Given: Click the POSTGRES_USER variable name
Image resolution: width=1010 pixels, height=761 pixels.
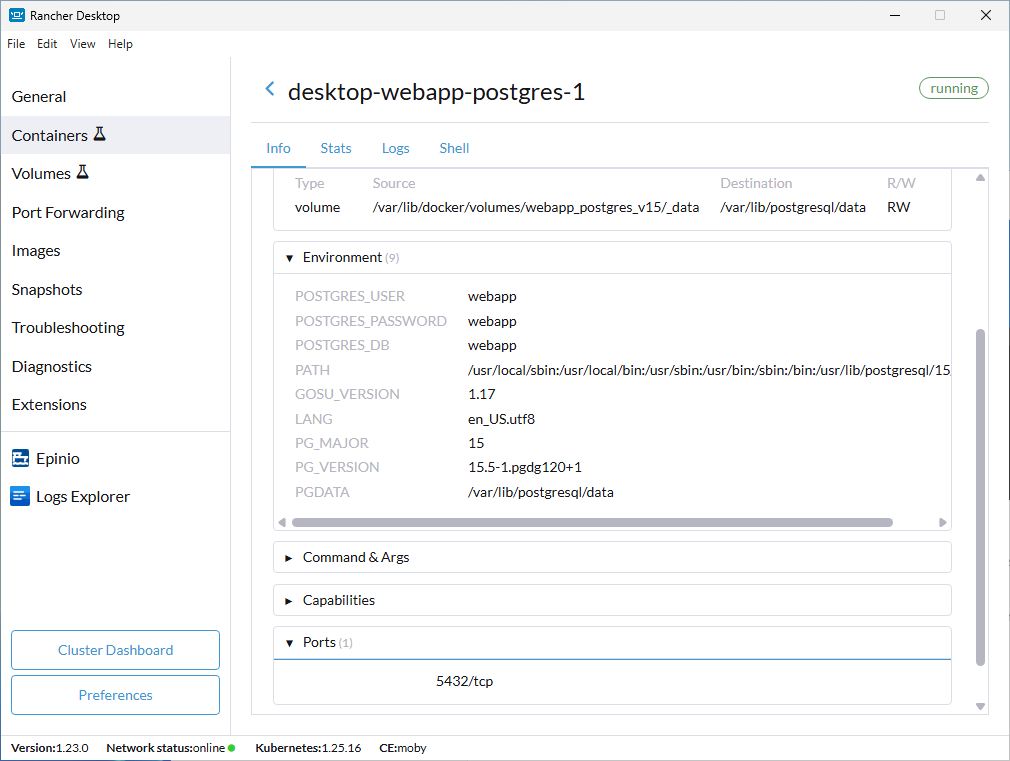Looking at the screenshot, I should point(350,296).
